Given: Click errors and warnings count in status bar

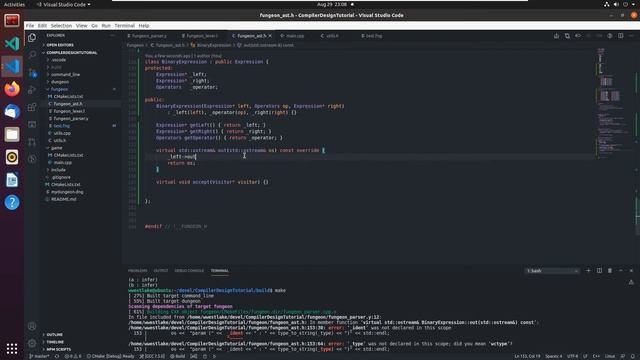Looking at the screenshot, I should point(73,356).
